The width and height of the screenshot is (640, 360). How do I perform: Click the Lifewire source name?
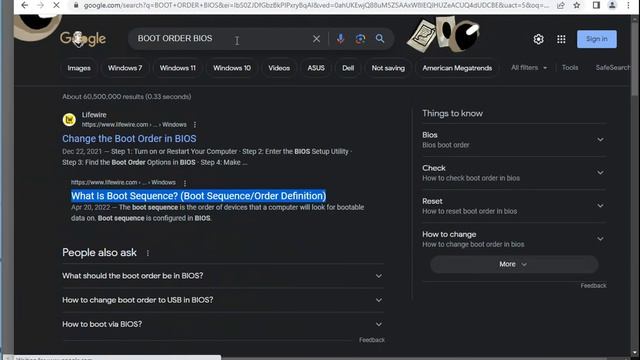coord(94,115)
